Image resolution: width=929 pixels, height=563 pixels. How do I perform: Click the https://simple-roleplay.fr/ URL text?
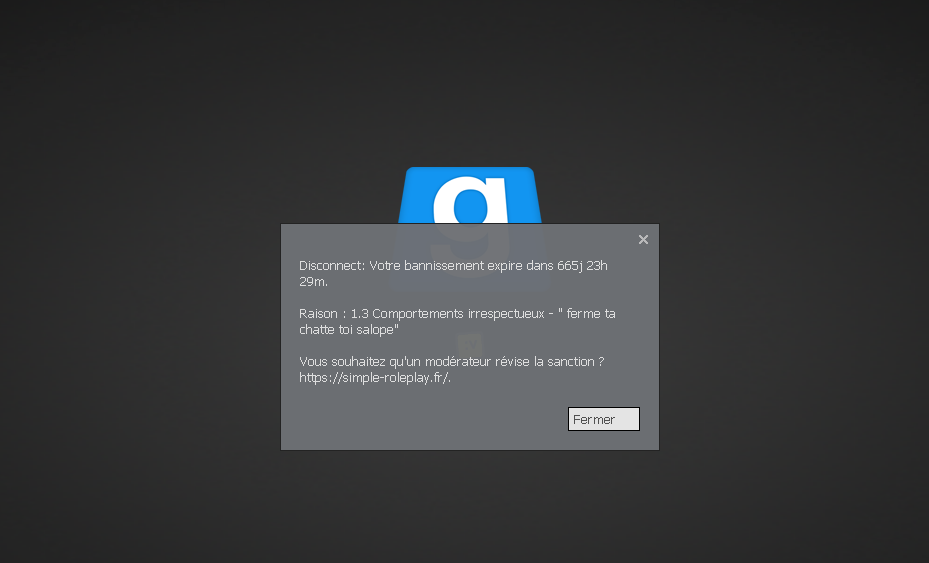(375, 378)
